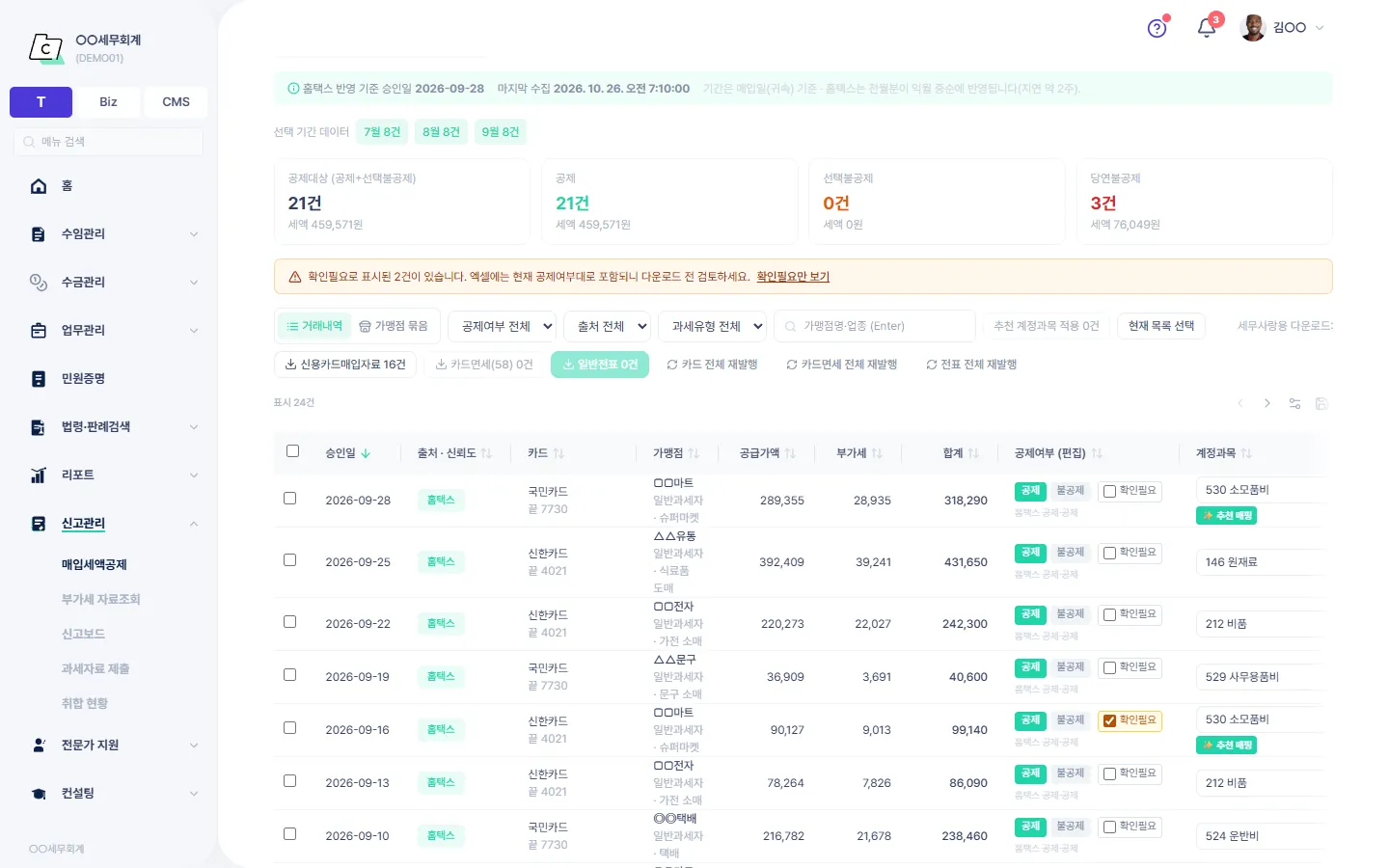1389x868 pixels.
Task: Click the 전문가 지원 person icon
Action: pos(39,746)
